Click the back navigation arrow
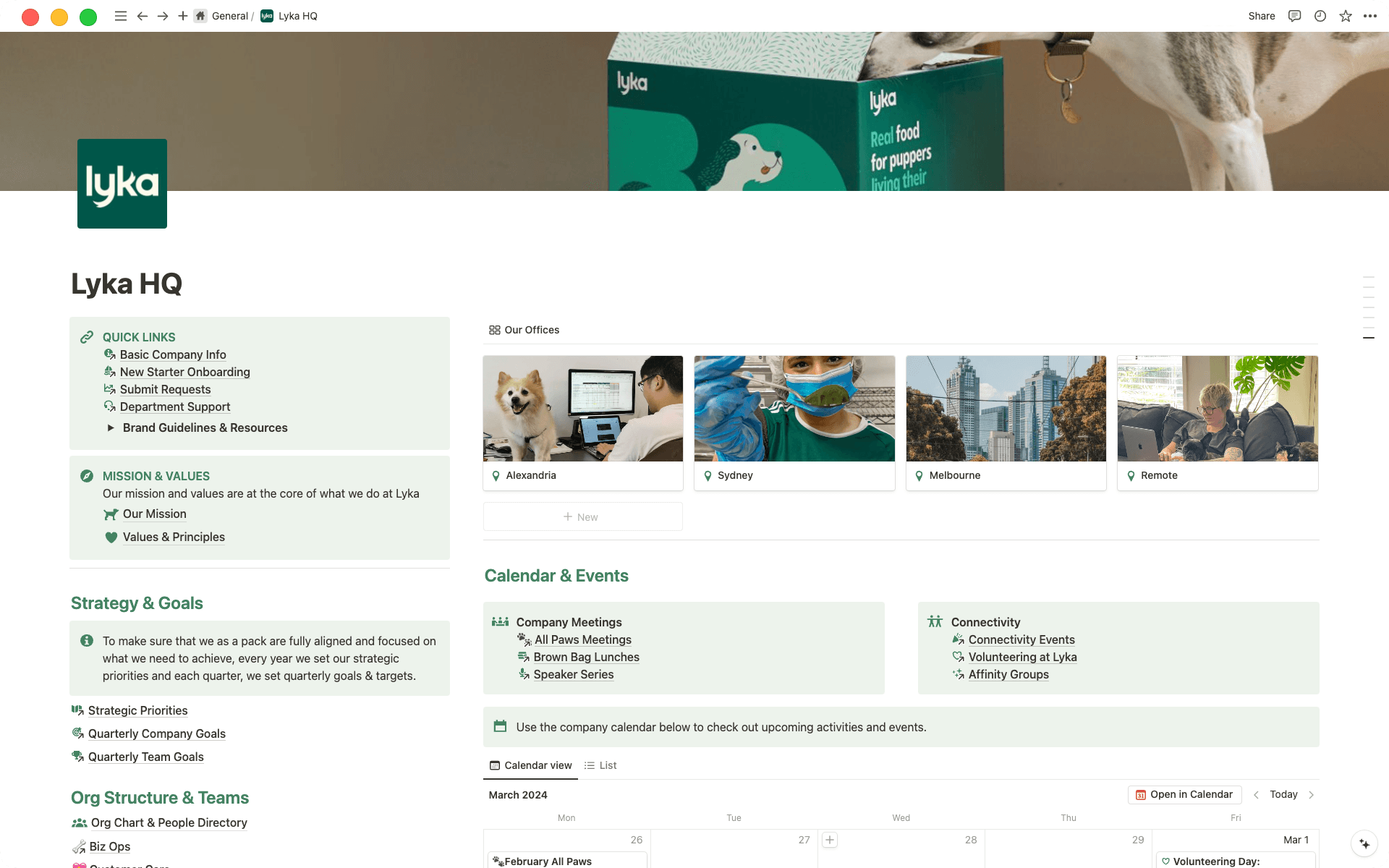The image size is (1389, 868). click(x=143, y=16)
